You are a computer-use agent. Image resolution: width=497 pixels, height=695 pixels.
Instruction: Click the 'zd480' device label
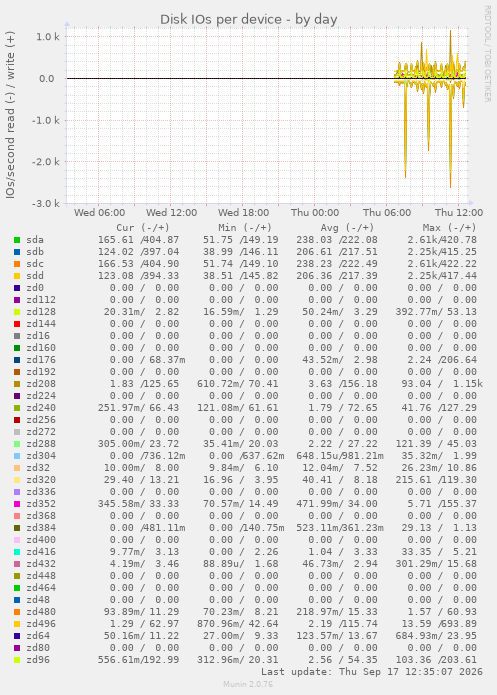point(41,611)
